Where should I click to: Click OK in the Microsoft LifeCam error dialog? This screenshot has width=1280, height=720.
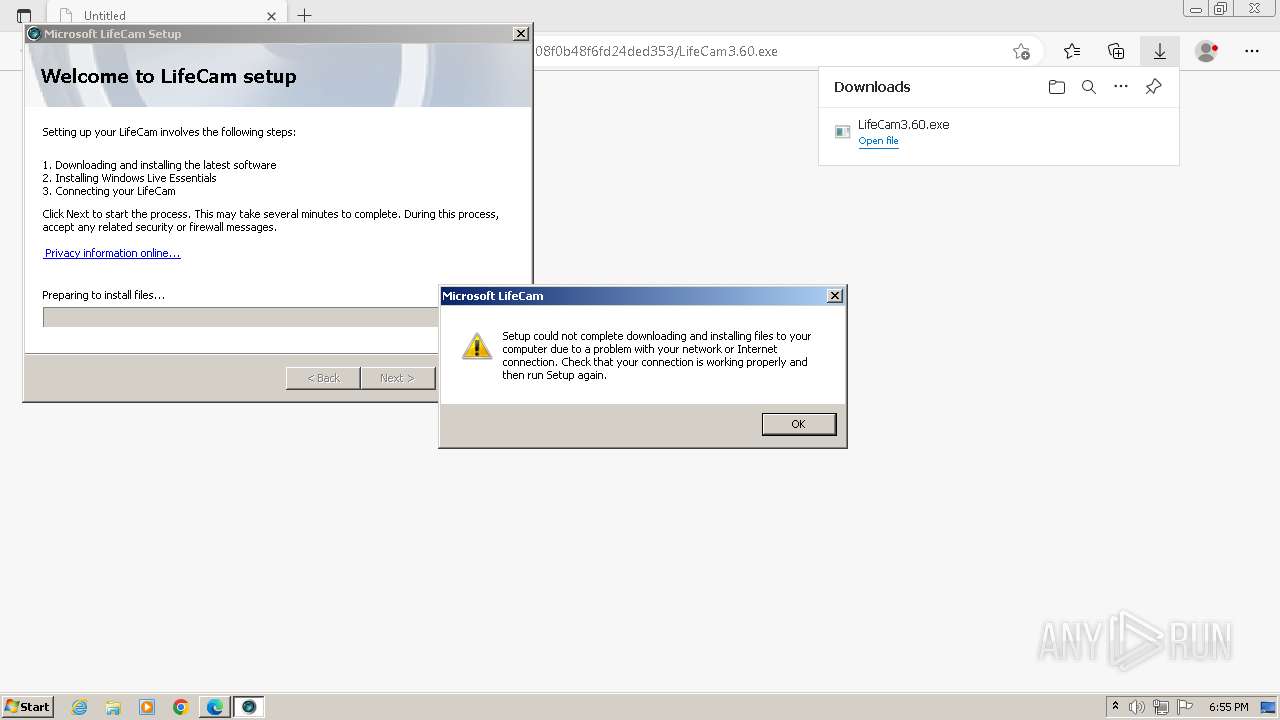pyautogui.click(x=798, y=424)
